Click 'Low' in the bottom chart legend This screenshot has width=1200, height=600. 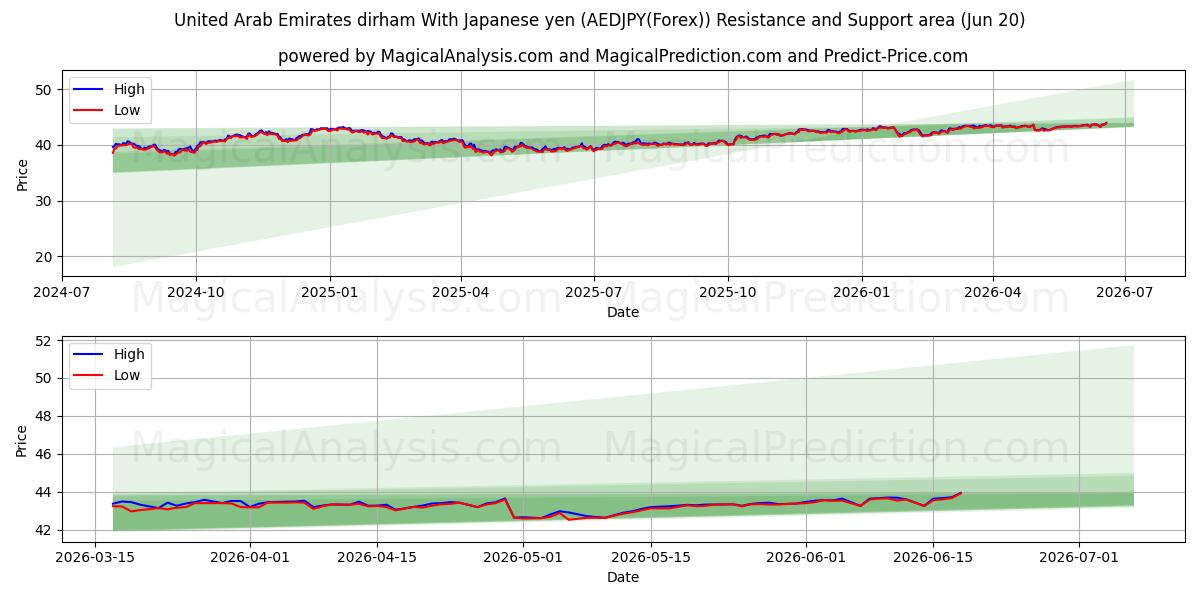tap(127, 375)
